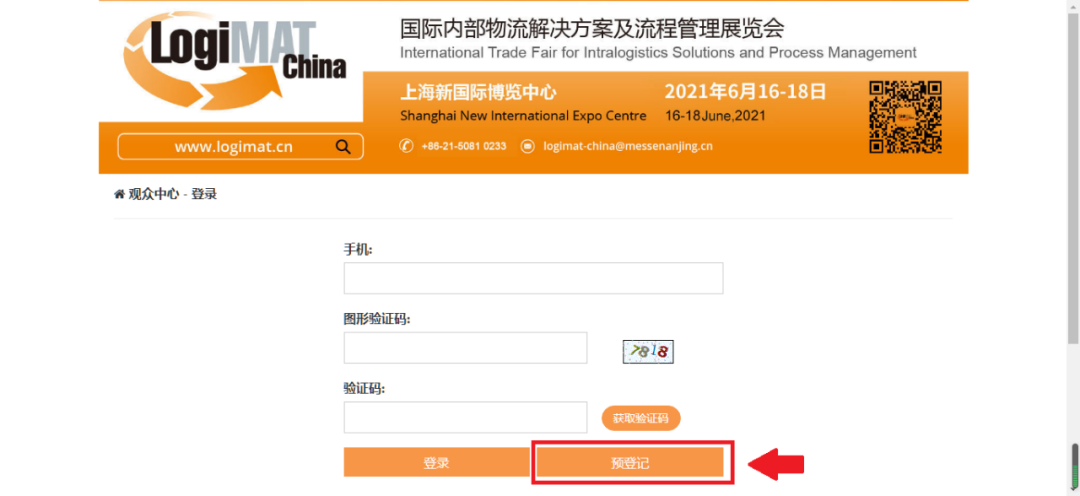Focus the 手机 phone number field
This screenshot has width=1080, height=496.
(533, 278)
